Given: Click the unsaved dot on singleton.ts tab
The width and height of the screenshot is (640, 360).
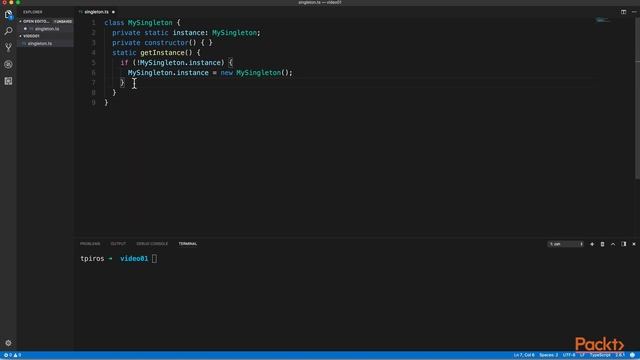Looking at the screenshot, I should click(113, 12).
